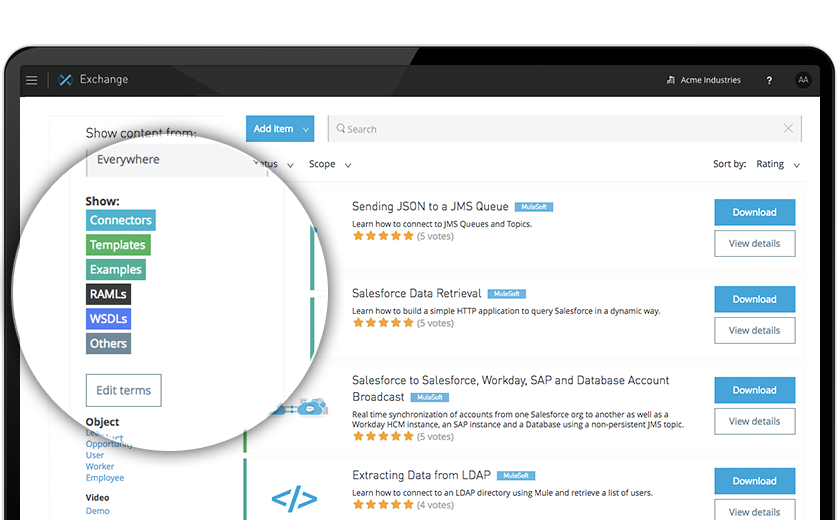Viewport: 840px width, 520px height.
Task: Select the Everywhere content source box
Action: click(x=177, y=160)
